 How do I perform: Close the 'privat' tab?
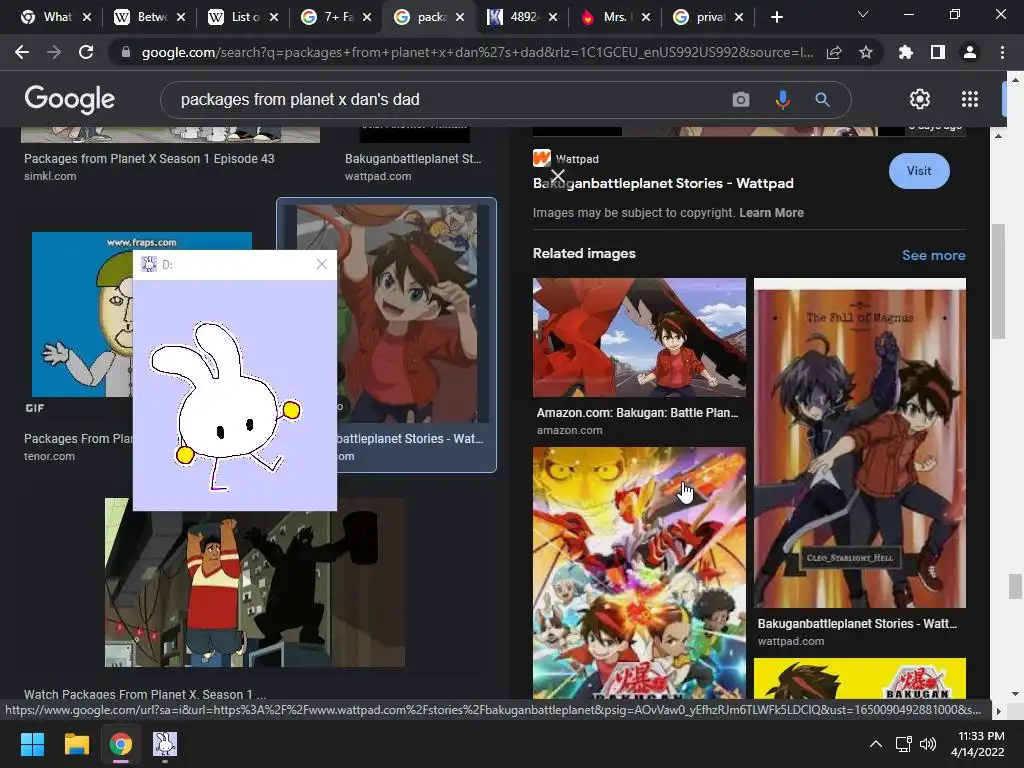pos(739,17)
